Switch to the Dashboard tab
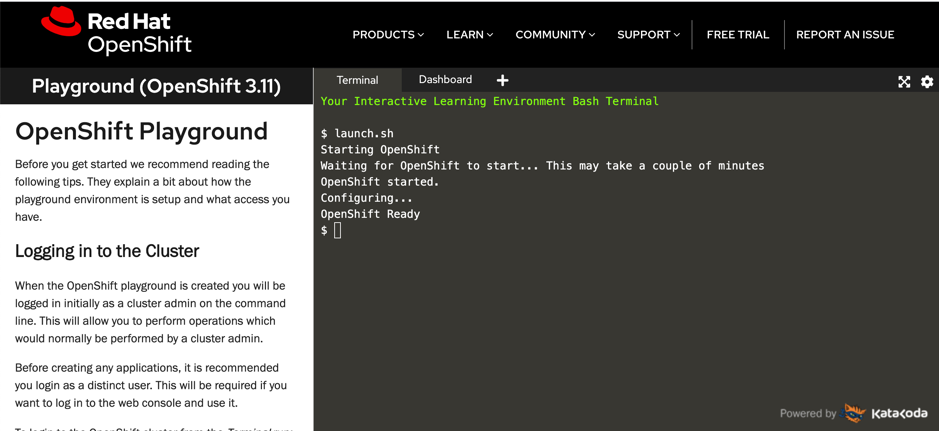The width and height of the screenshot is (939, 431). [x=445, y=80]
